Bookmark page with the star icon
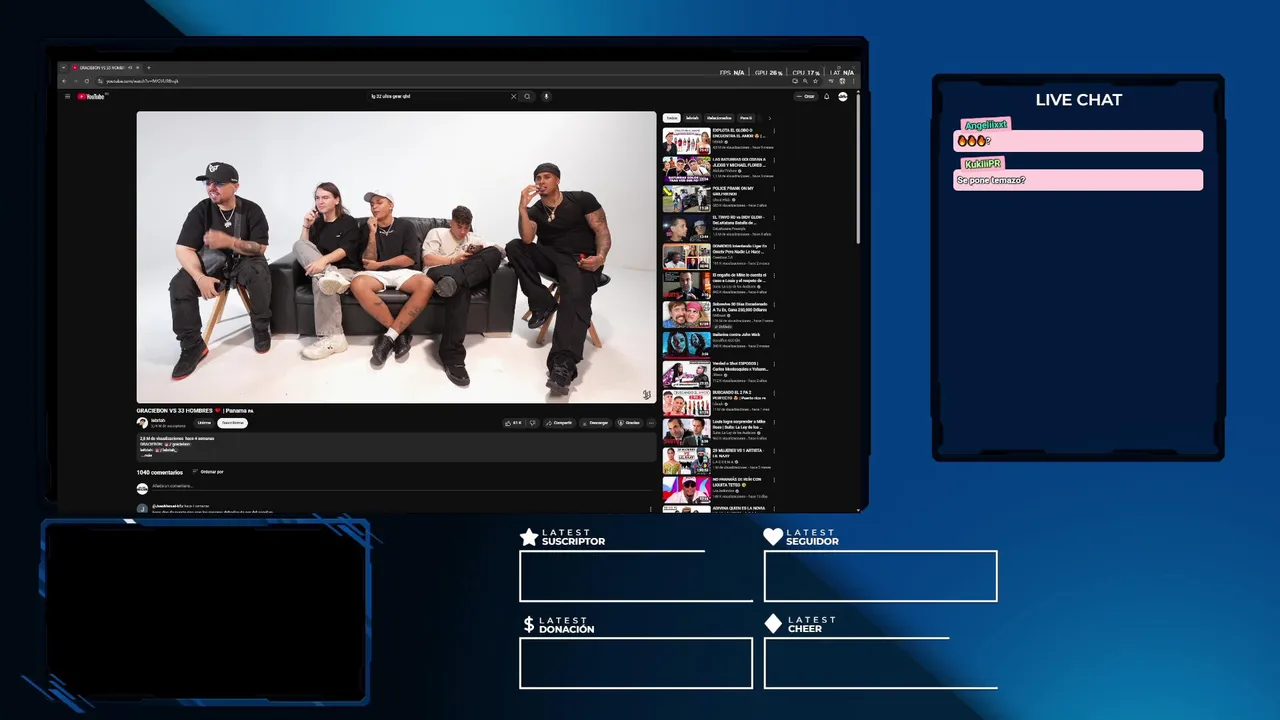 click(x=816, y=81)
